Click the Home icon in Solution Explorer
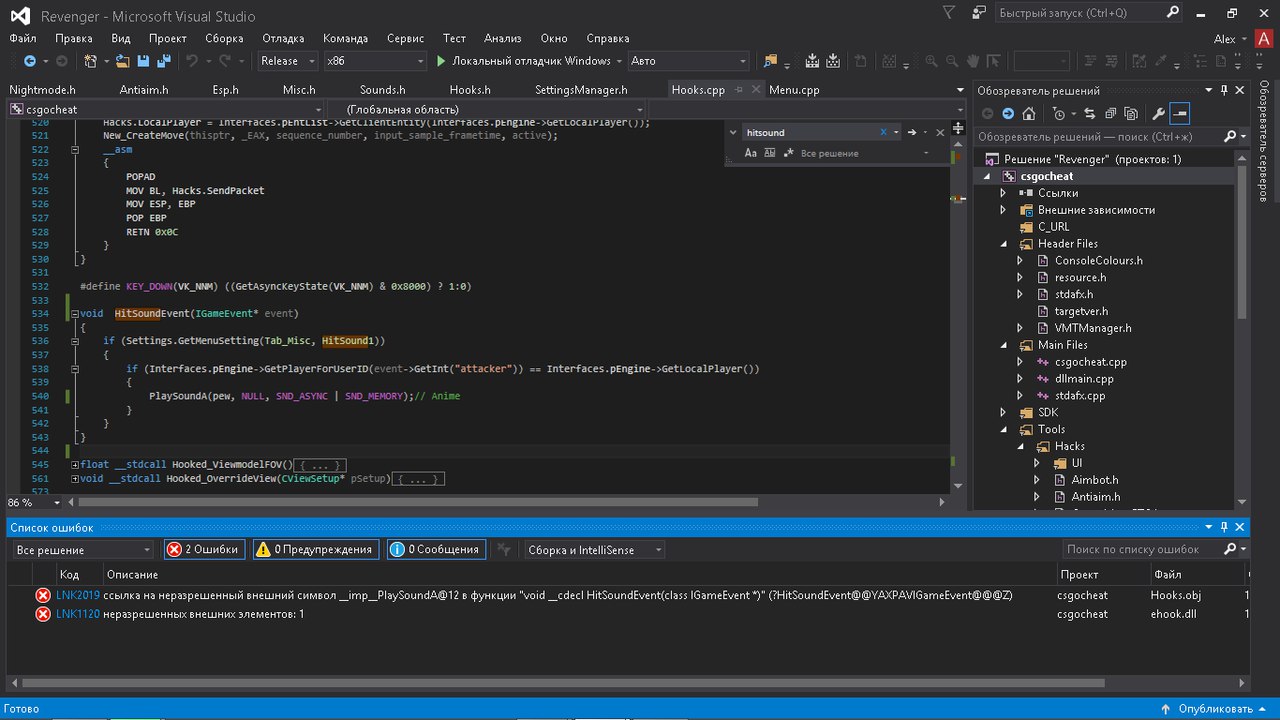 point(1028,114)
